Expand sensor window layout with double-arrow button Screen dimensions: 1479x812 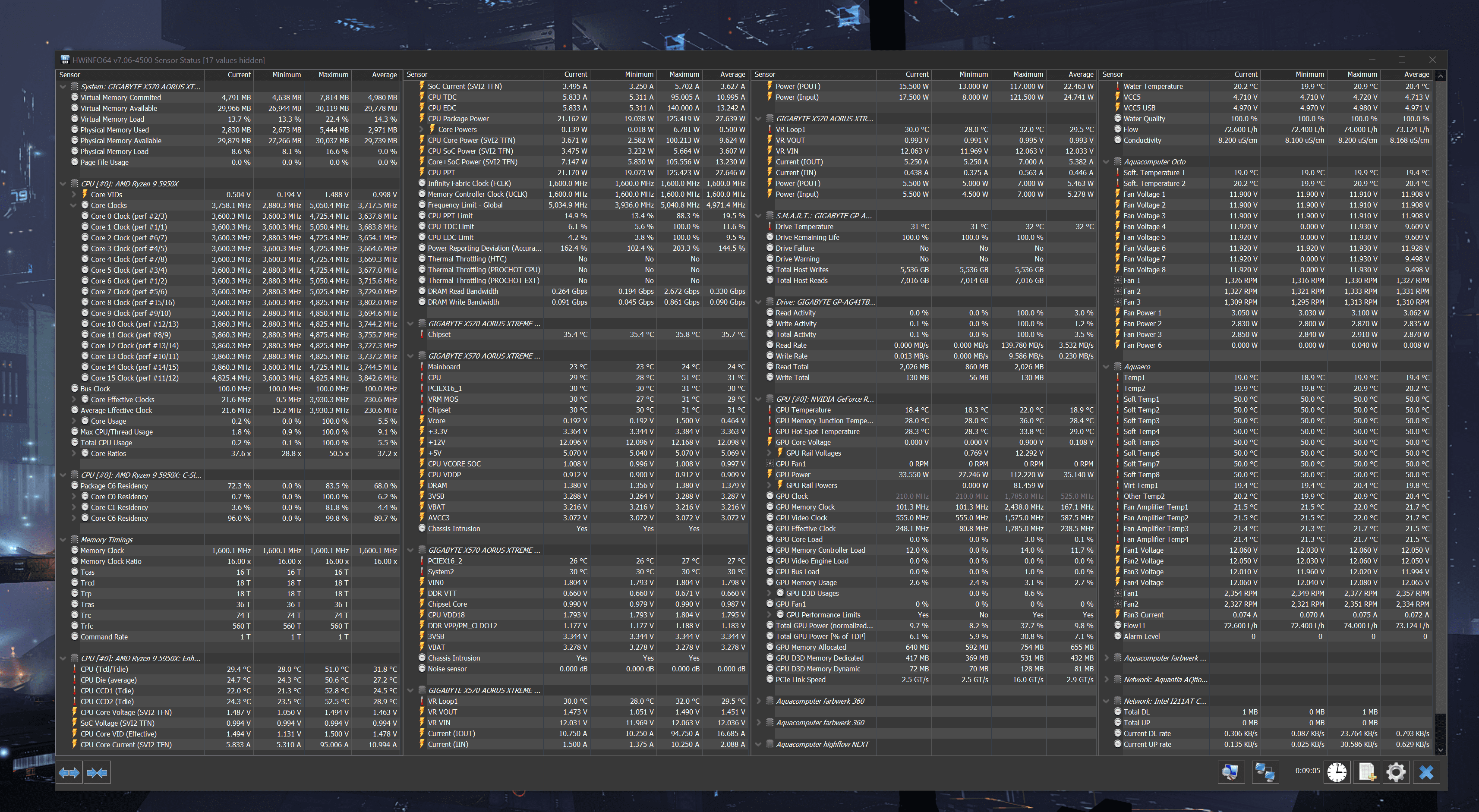69,772
